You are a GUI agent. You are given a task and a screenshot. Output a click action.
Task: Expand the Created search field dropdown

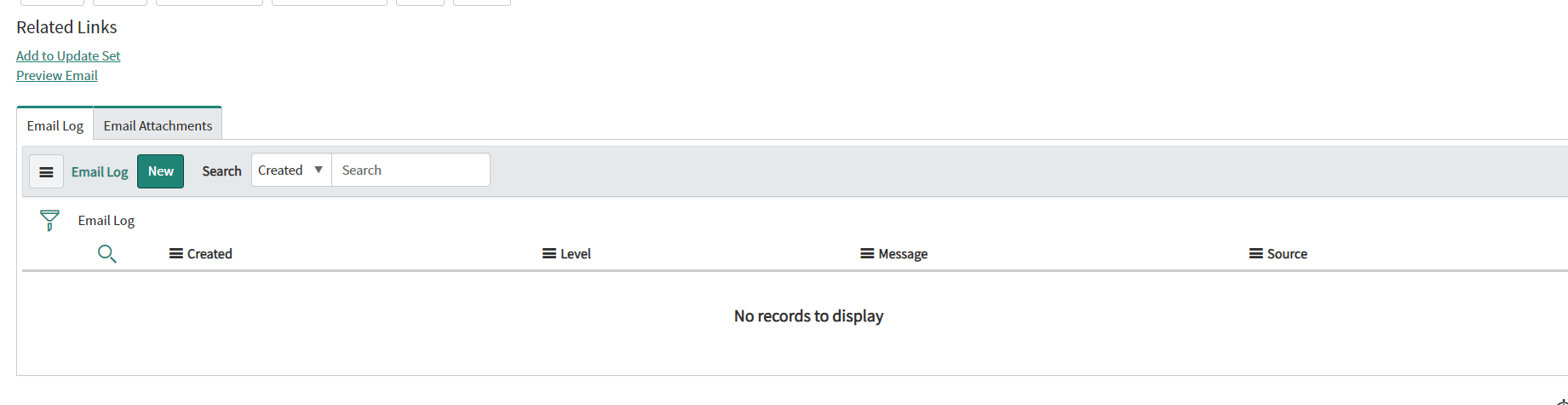click(291, 170)
